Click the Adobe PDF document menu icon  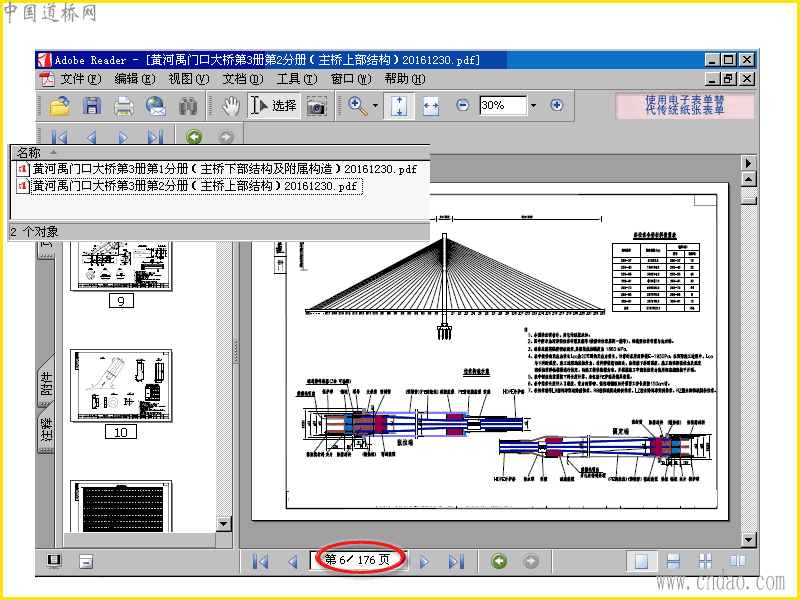pos(47,79)
